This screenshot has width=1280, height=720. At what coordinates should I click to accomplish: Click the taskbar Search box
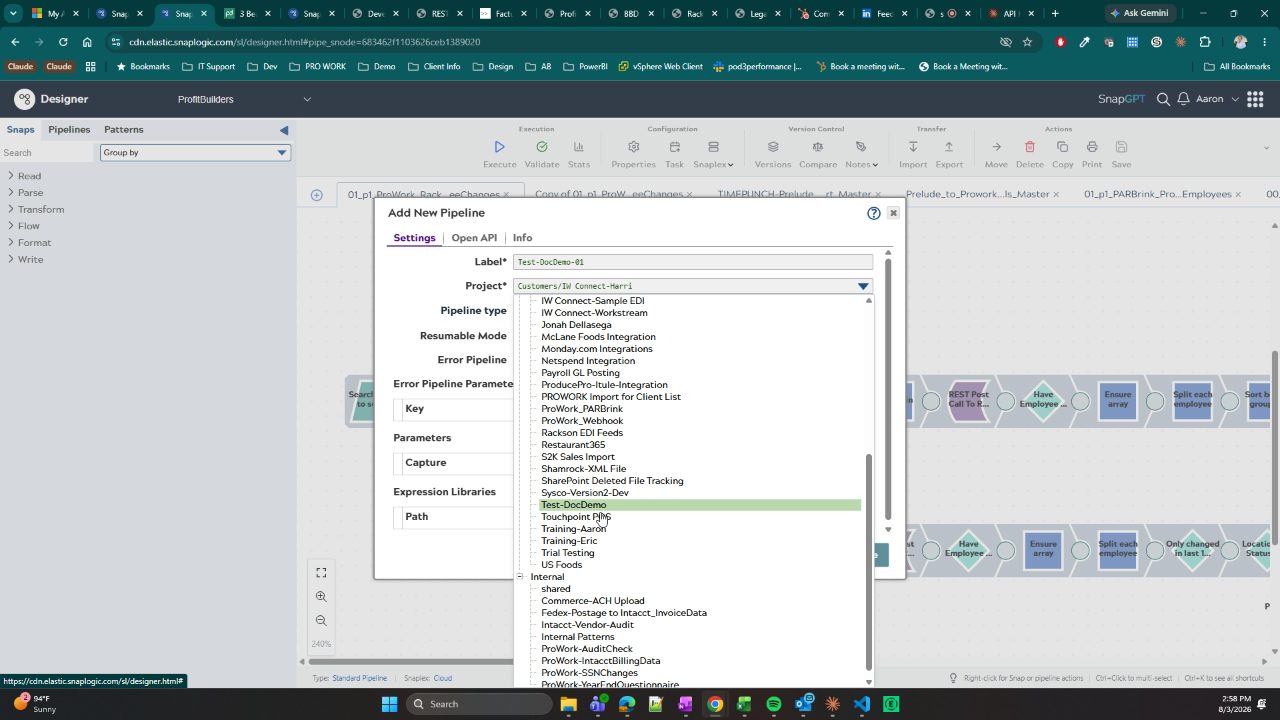tap(479, 704)
